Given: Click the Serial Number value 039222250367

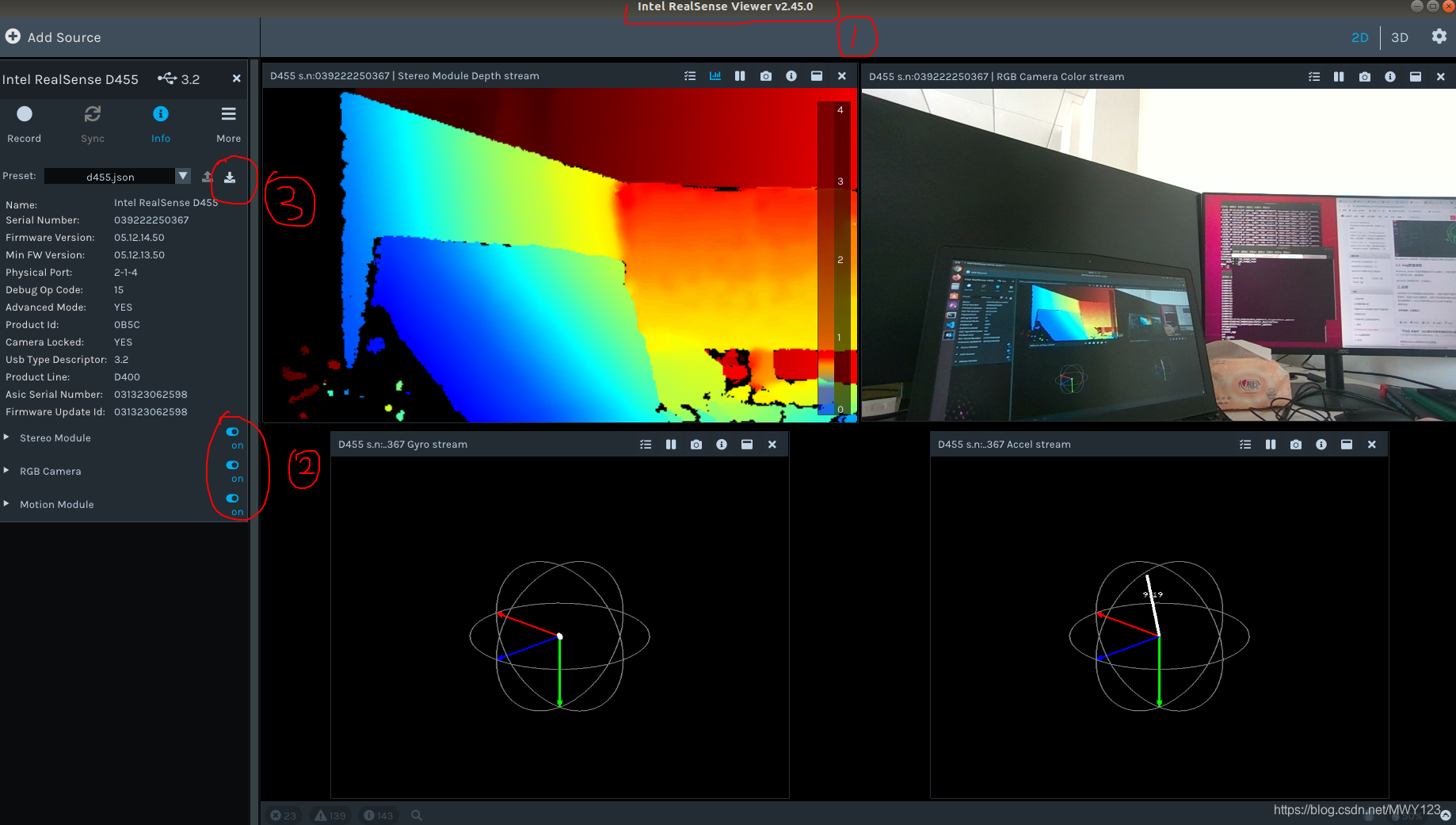Looking at the screenshot, I should click(x=151, y=220).
